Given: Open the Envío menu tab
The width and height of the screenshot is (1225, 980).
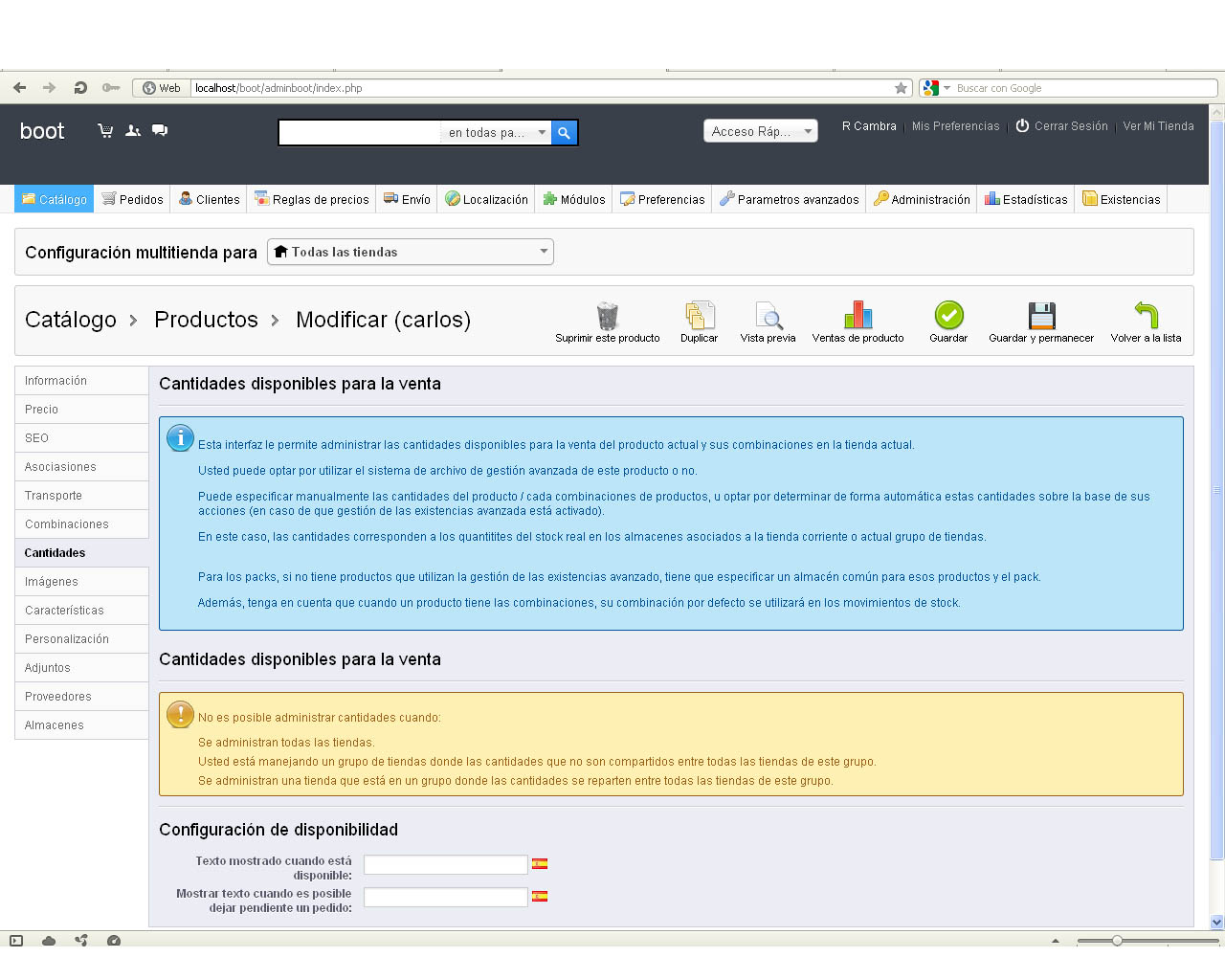Looking at the screenshot, I should 407,199.
